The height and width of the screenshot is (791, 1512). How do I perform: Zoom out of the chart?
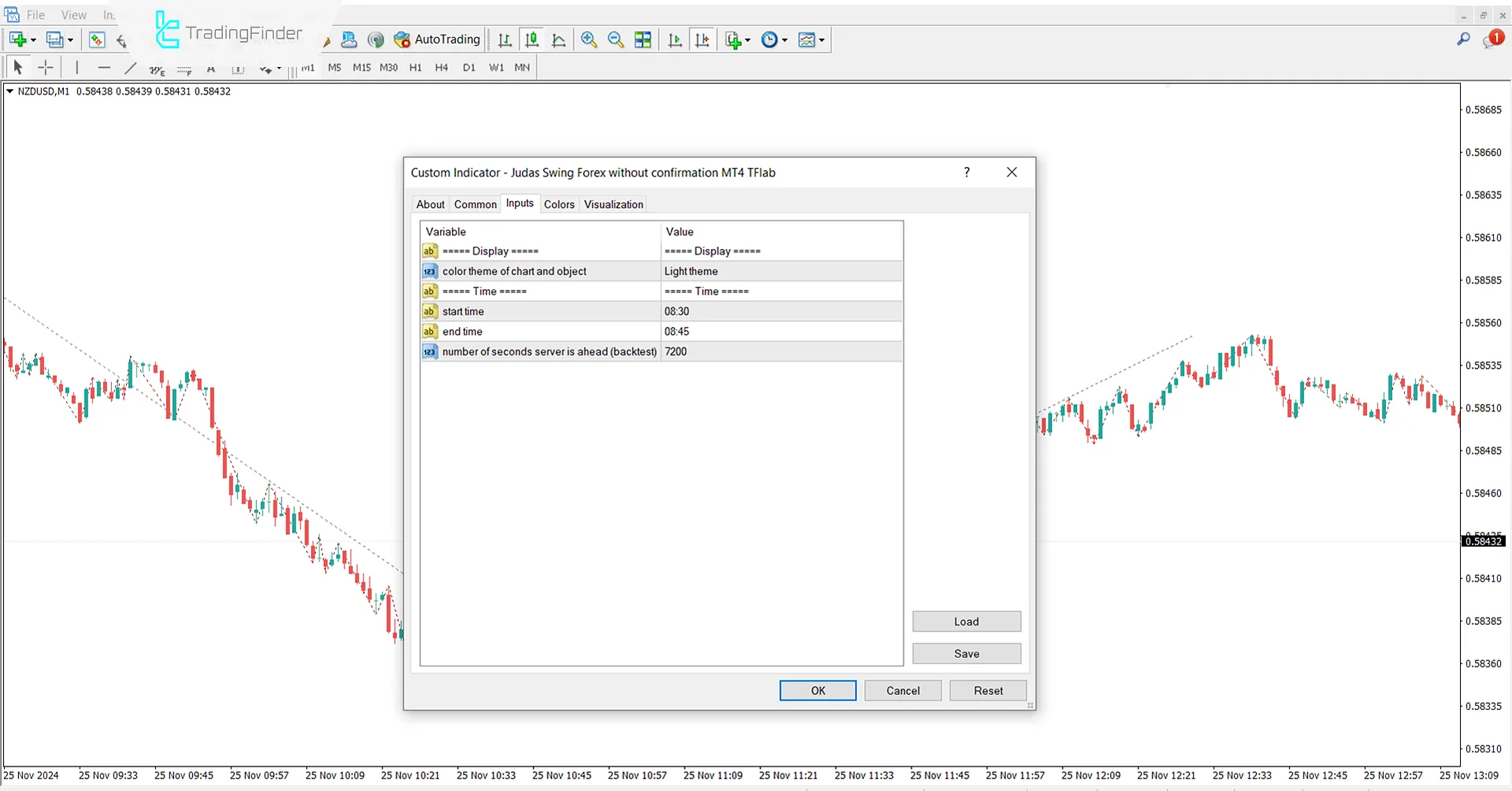(616, 39)
